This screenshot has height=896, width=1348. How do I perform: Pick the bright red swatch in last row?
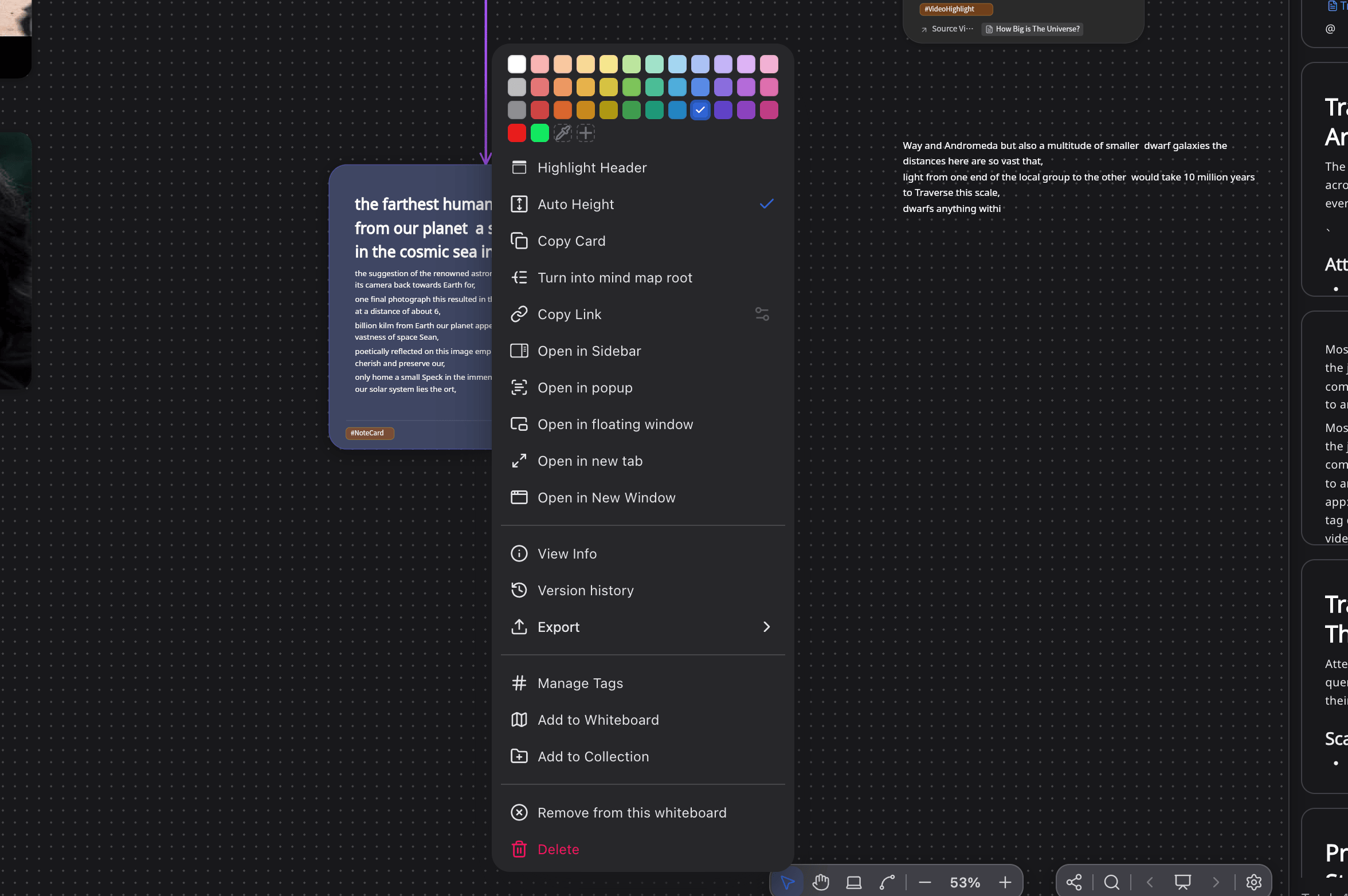(x=517, y=133)
